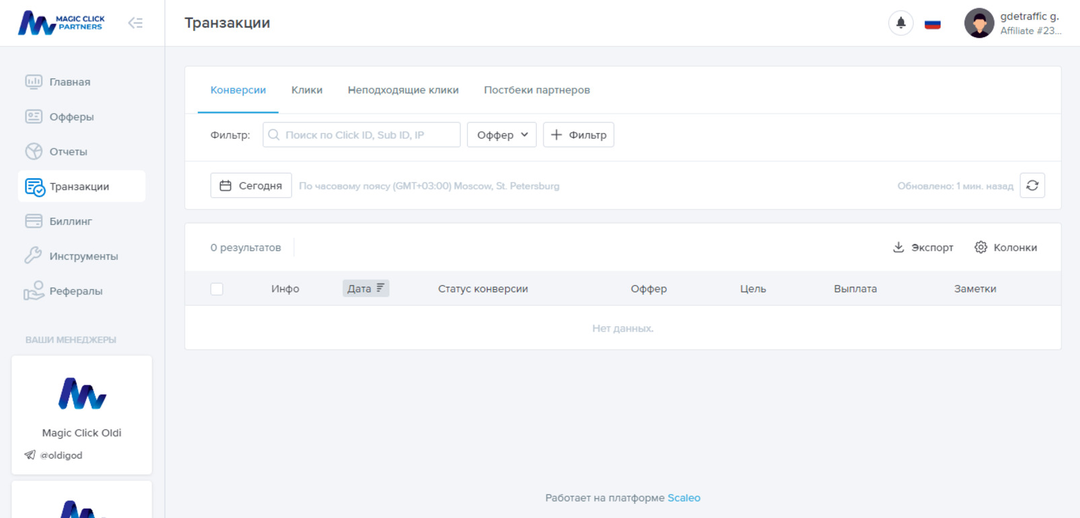Select Транзакции in the sidebar

tap(81, 186)
